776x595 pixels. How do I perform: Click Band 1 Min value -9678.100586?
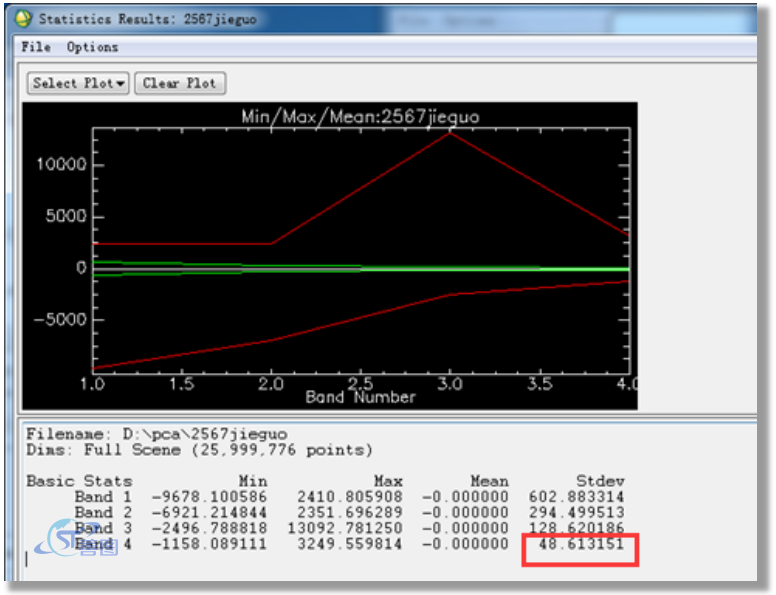click(x=209, y=496)
